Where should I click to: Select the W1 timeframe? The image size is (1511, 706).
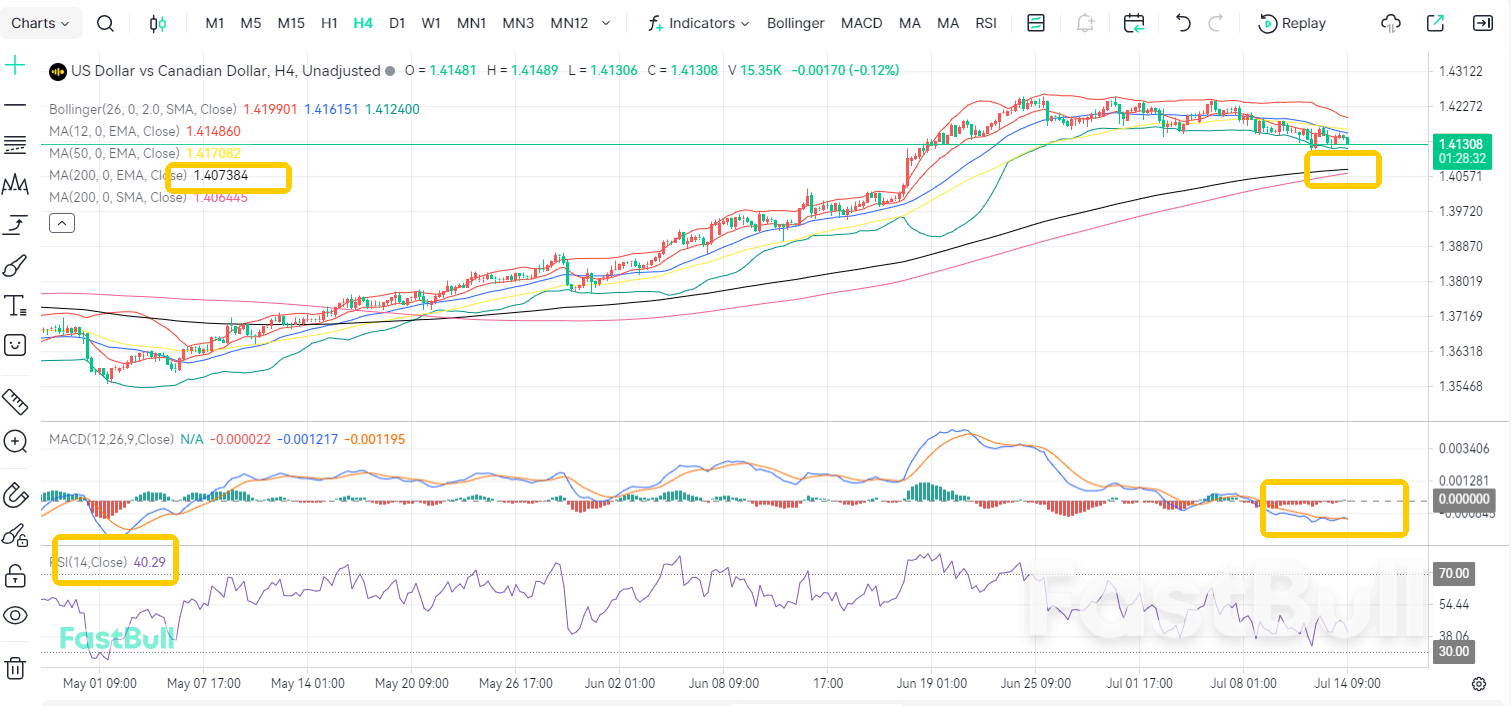431,23
